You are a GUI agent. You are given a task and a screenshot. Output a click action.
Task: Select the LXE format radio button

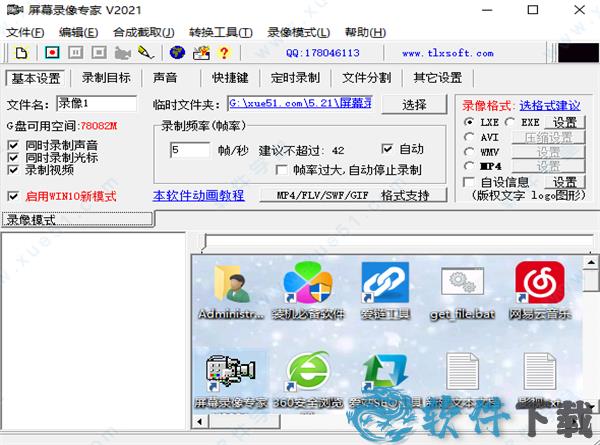coord(469,122)
